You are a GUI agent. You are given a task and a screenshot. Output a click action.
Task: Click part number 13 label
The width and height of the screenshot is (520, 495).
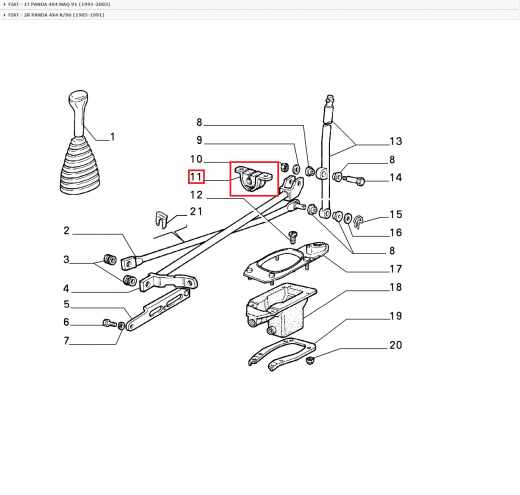coord(396,141)
